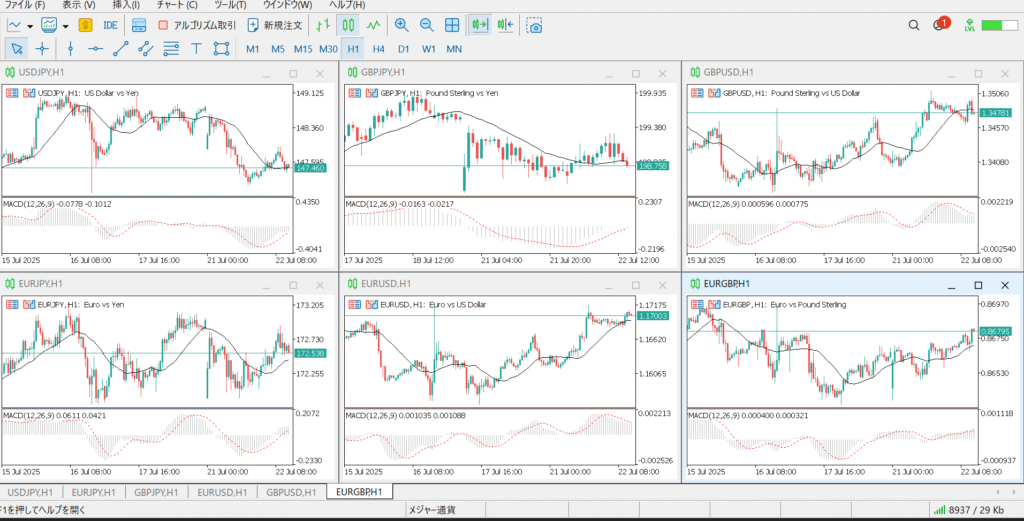Switch to the green line chart display icon
Screen dimensions: 1024x521
click(373, 25)
